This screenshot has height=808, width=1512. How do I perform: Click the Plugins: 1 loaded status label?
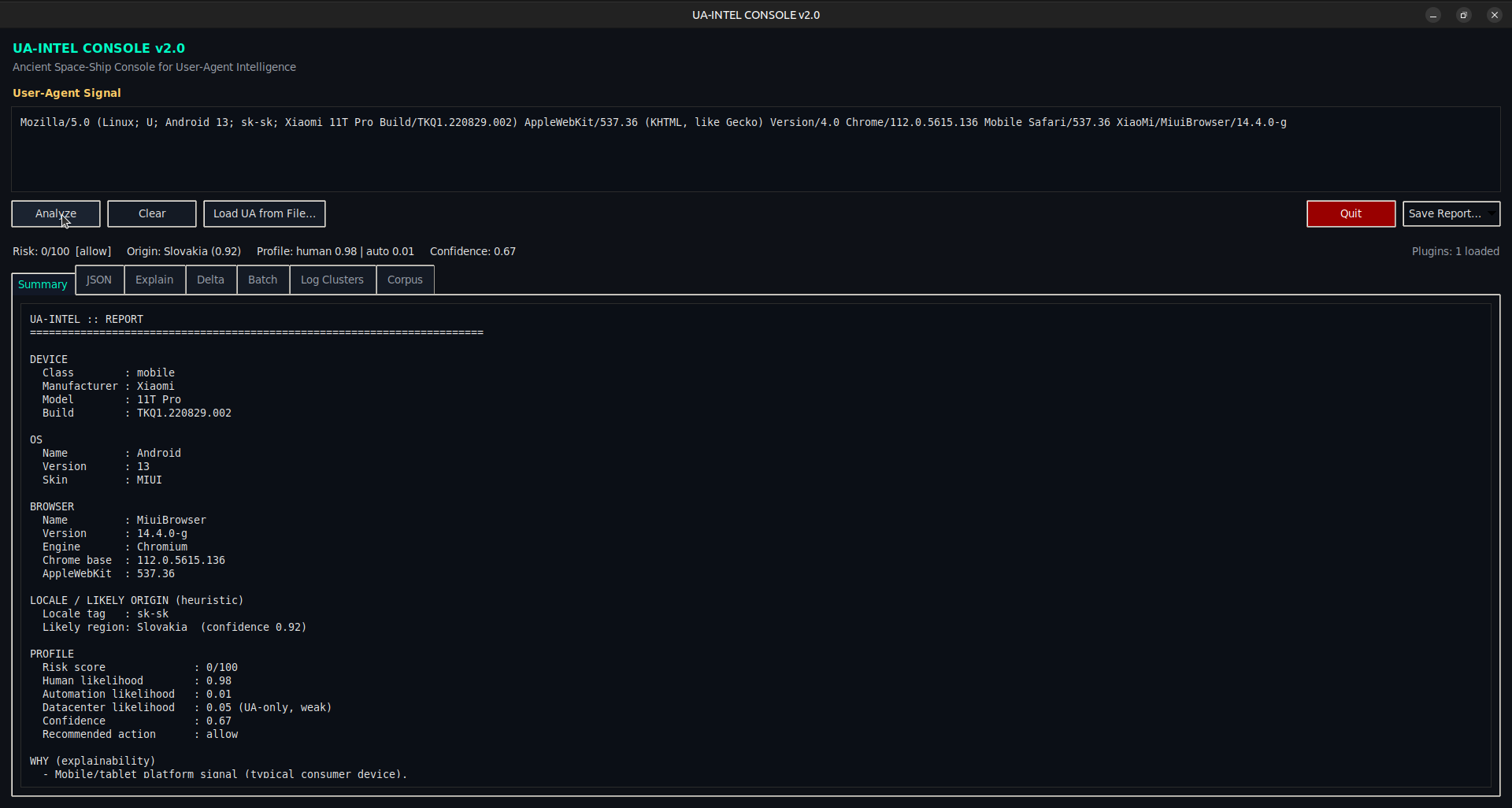click(1455, 251)
